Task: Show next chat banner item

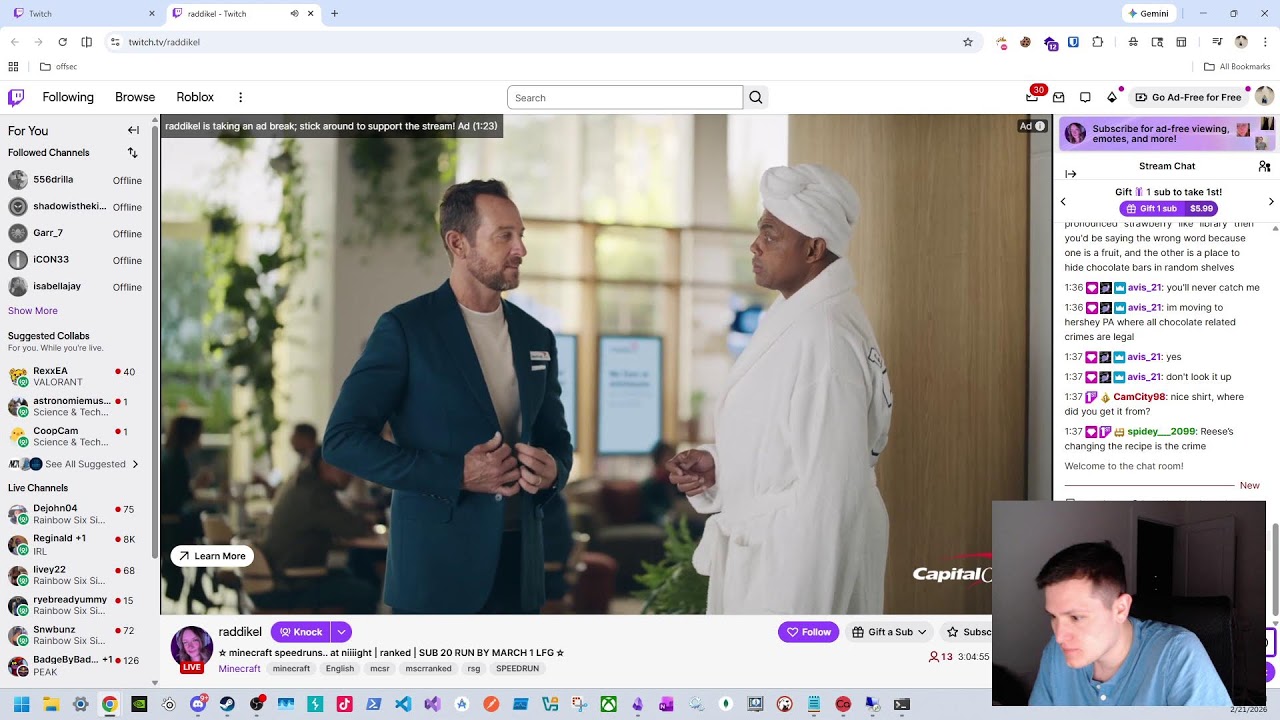Action: click(x=1271, y=201)
